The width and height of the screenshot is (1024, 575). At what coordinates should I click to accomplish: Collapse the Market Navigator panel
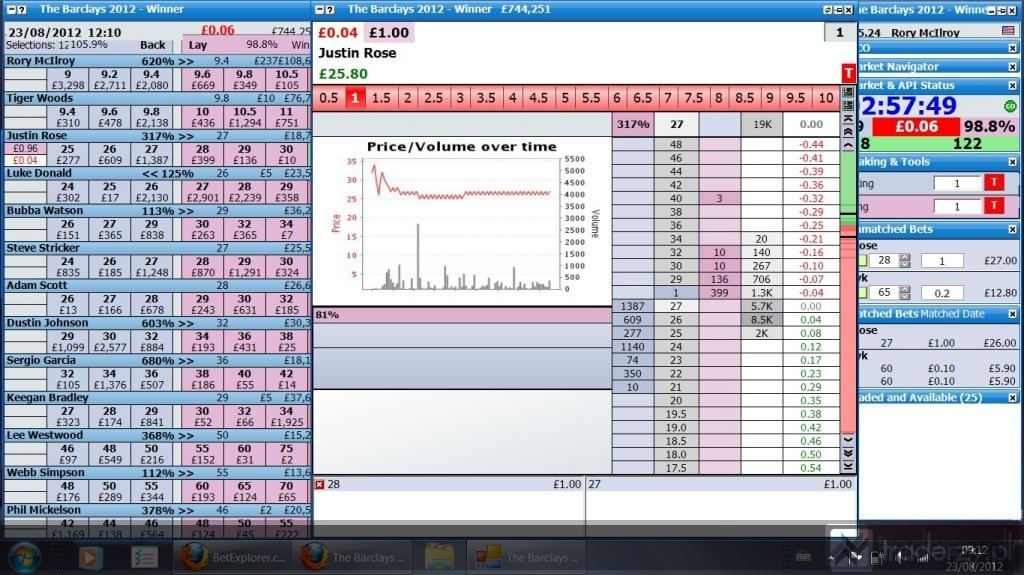pyautogui.click(x=1013, y=67)
